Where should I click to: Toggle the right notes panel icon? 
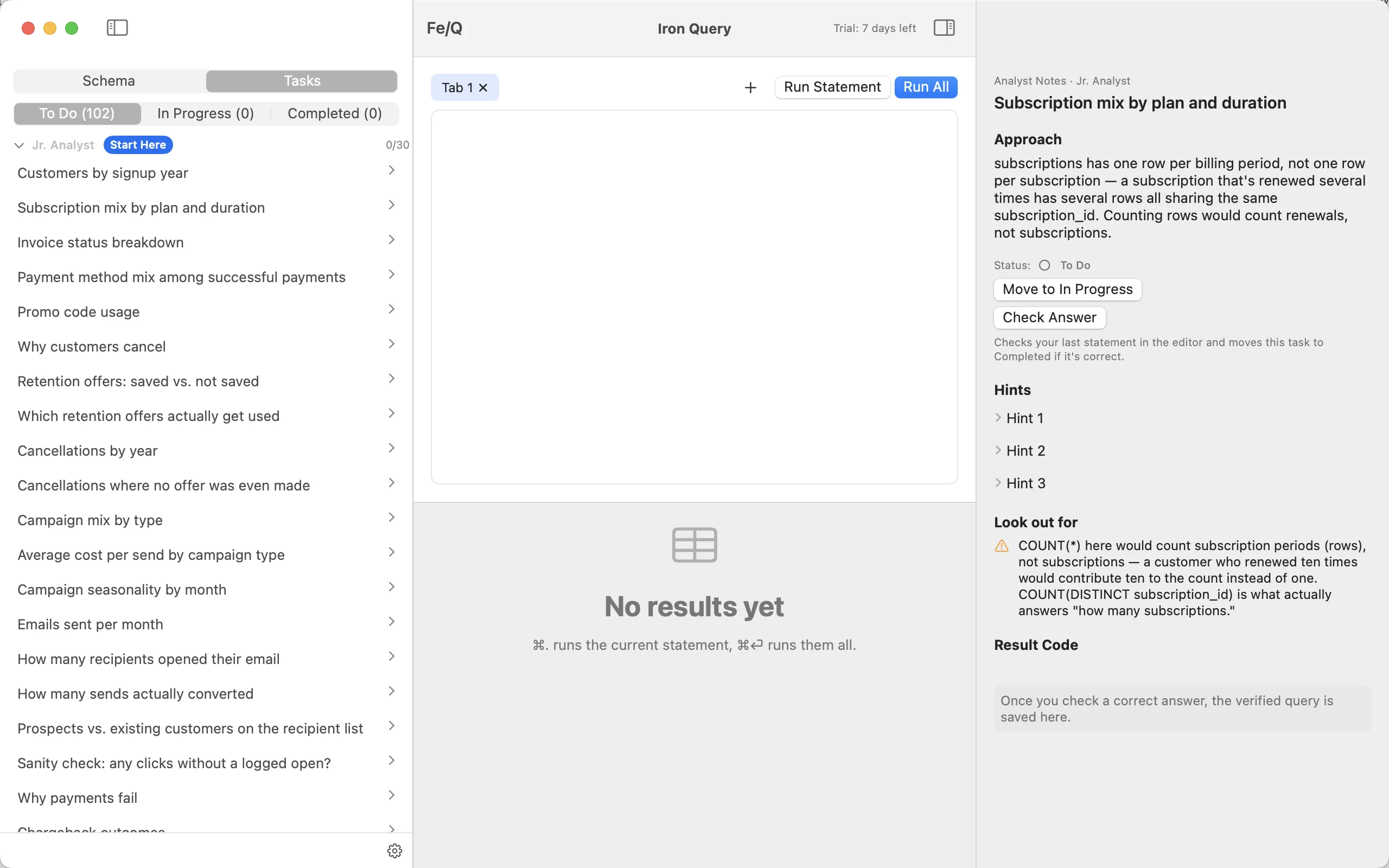[x=944, y=28]
